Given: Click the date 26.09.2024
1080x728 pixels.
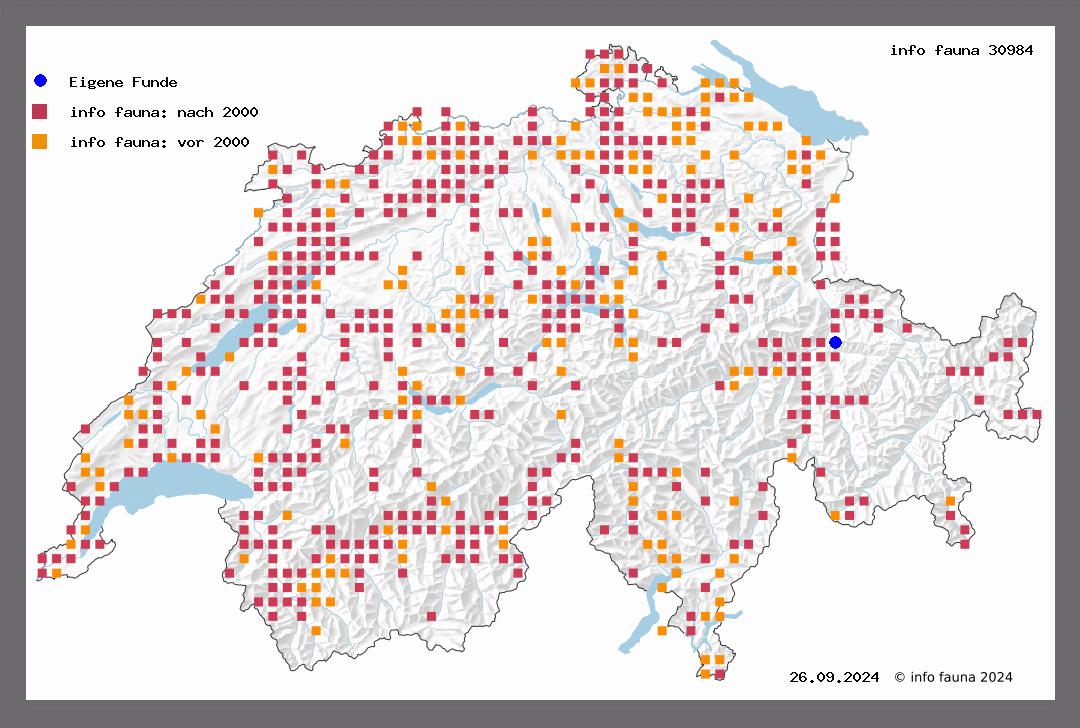Looking at the screenshot, I should pyautogui.click(x=834, y=677).
